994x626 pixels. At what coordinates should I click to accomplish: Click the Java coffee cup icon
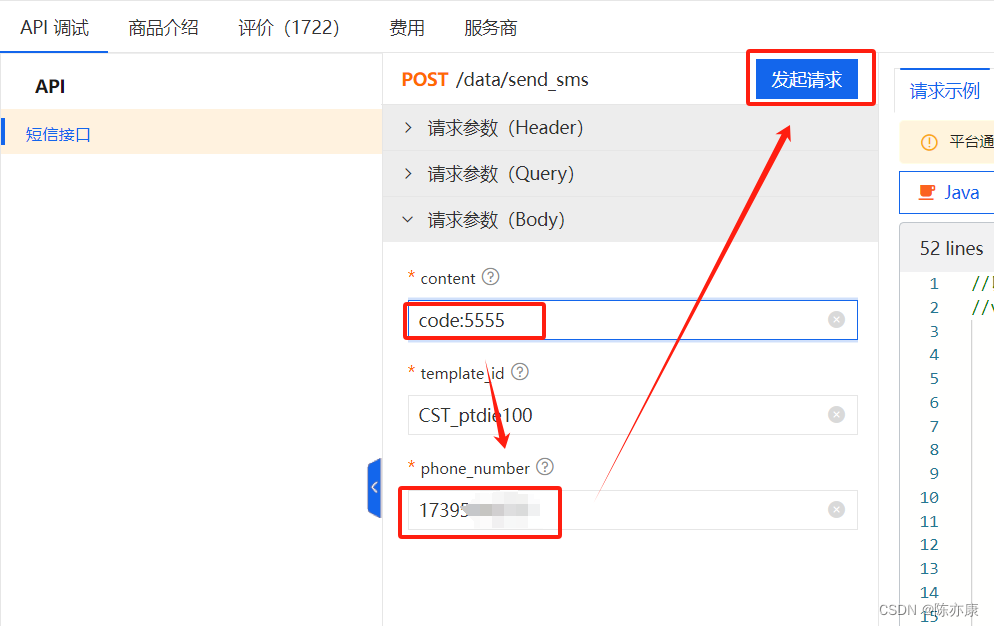[927, 192]
